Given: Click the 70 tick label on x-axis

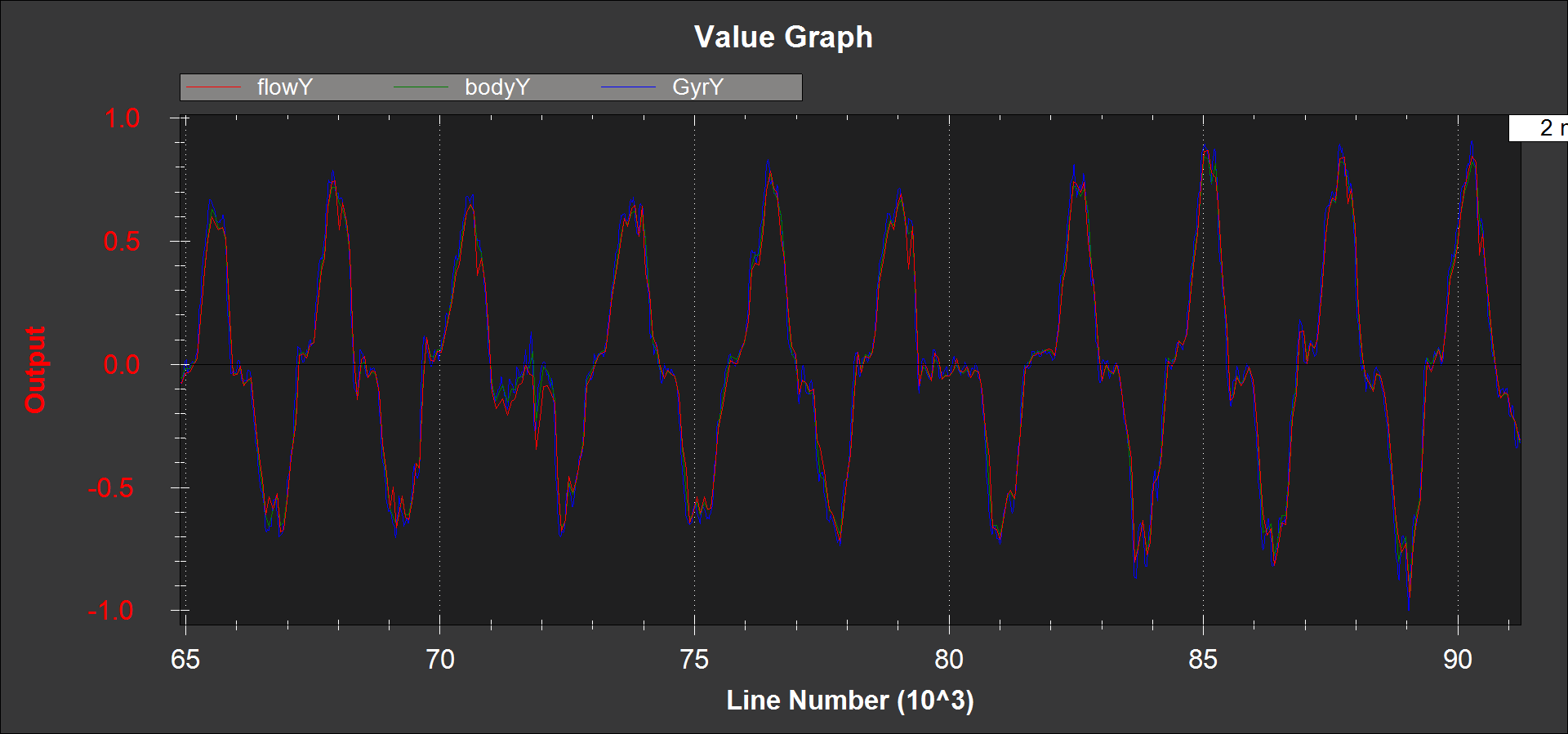Looking at the screenshot, I should click(x=440, y=660).
